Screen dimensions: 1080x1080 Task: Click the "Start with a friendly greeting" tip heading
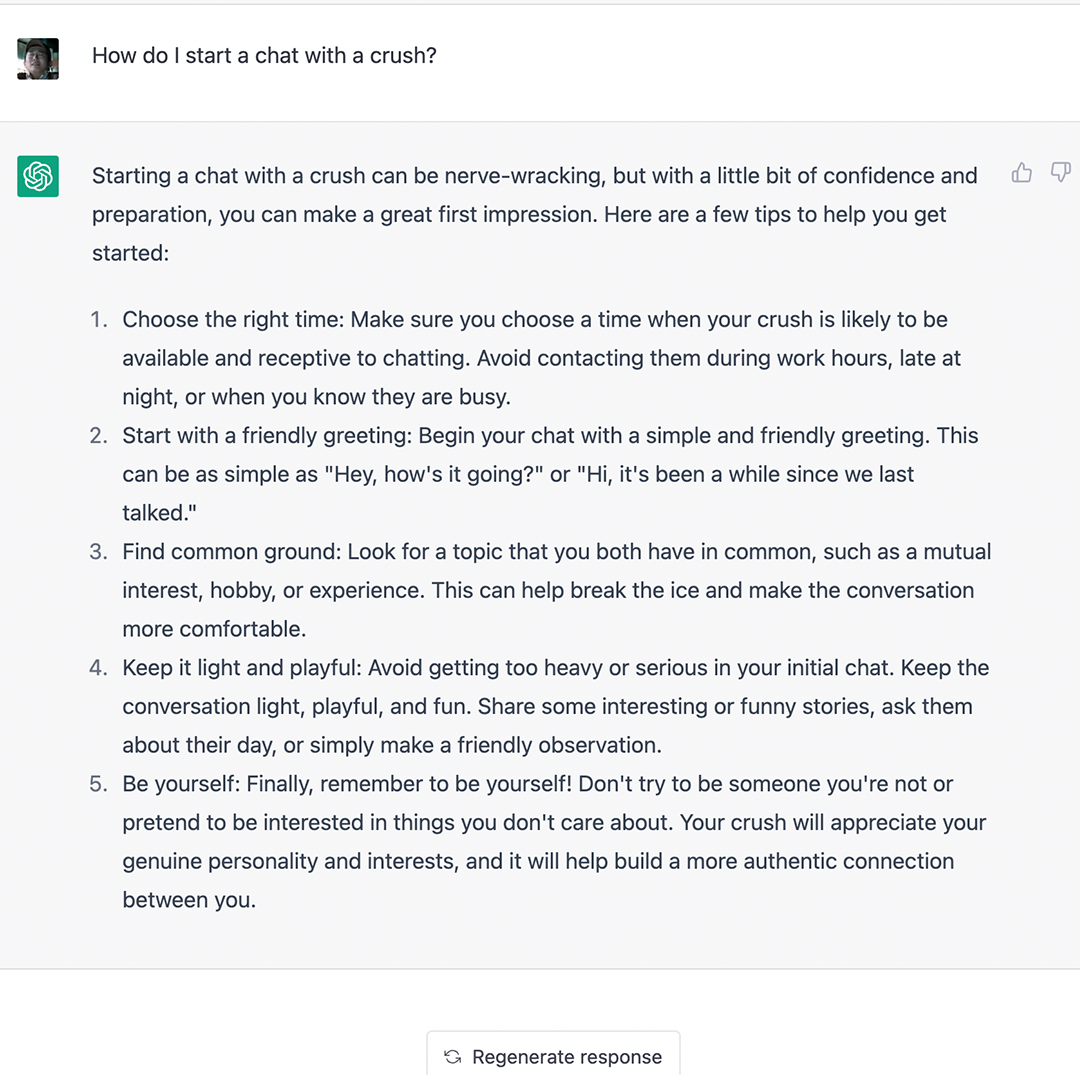pos(267,436)
